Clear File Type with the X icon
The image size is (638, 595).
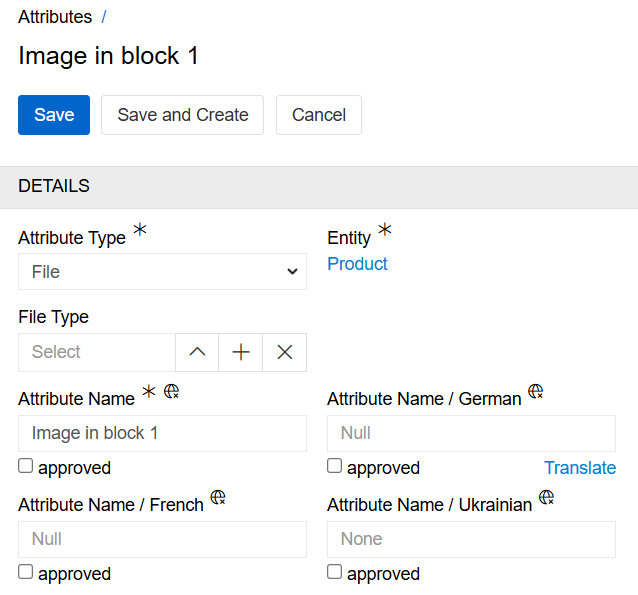pos(285,352)
